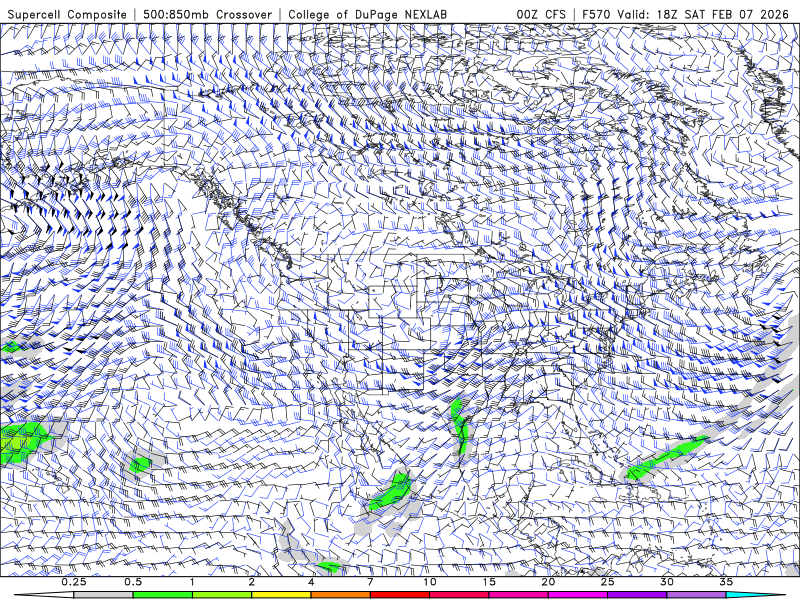Screen dimensions: 800x600
Task: Click the '0.5' color bar label
Action: [133, 582]
